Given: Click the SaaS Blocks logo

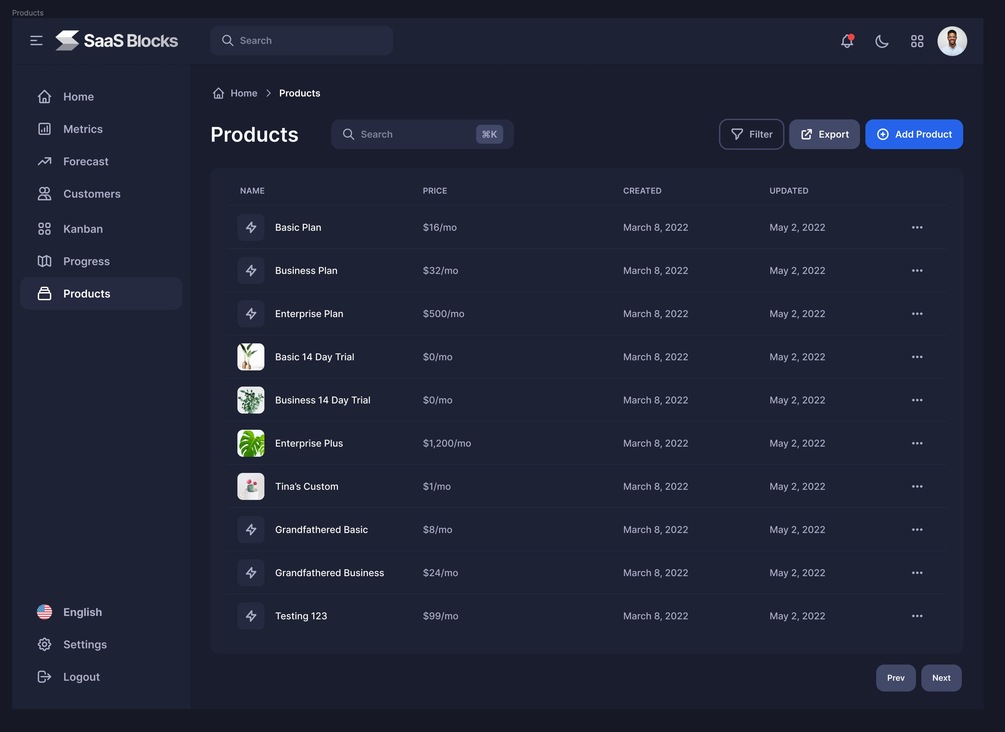Looking at the screenshot, I should click(116, 40).
